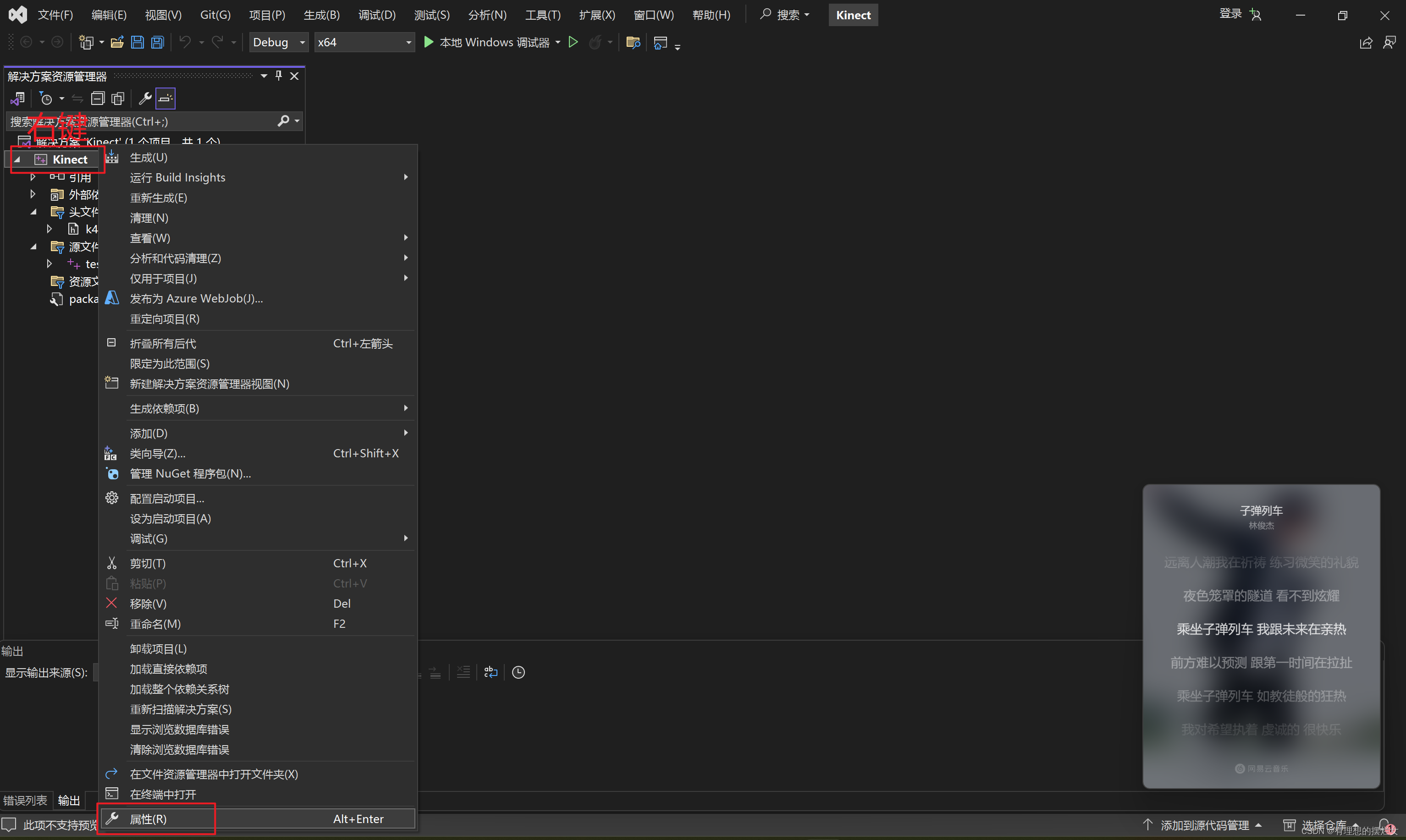The height and width of the screenshot is (840, 1406).
Task: Click the Collapse All icon in Solution Explorer
Action: tap(98, 99)
